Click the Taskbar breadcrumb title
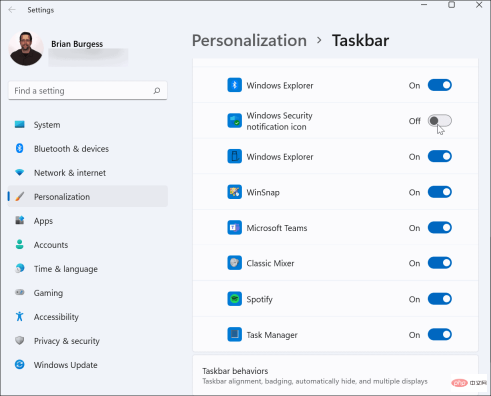This screenshot has height=396, width=491. pos(360,41)
